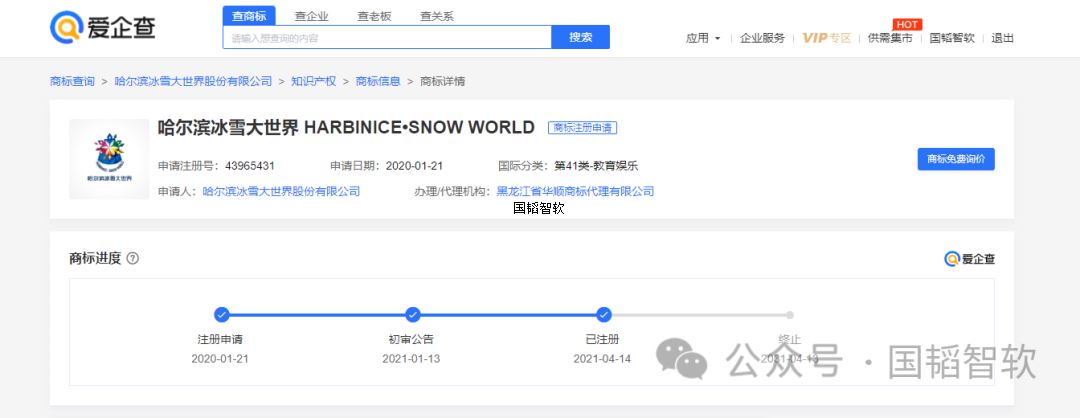Click 退出 to log out
The image size is (1080, 418).
click(1002, 38)
